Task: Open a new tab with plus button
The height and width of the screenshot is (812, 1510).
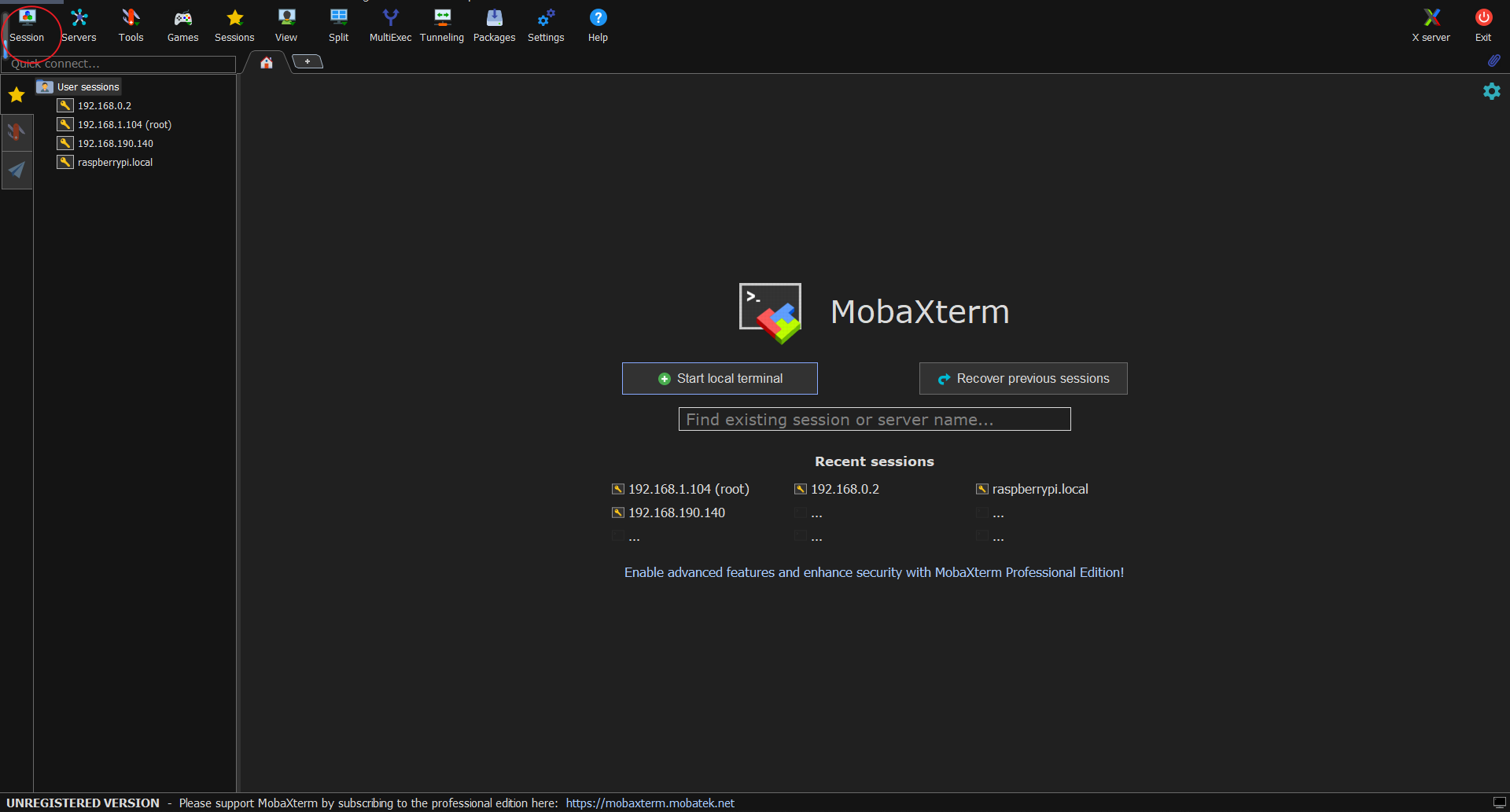Action: pos(308,61)
